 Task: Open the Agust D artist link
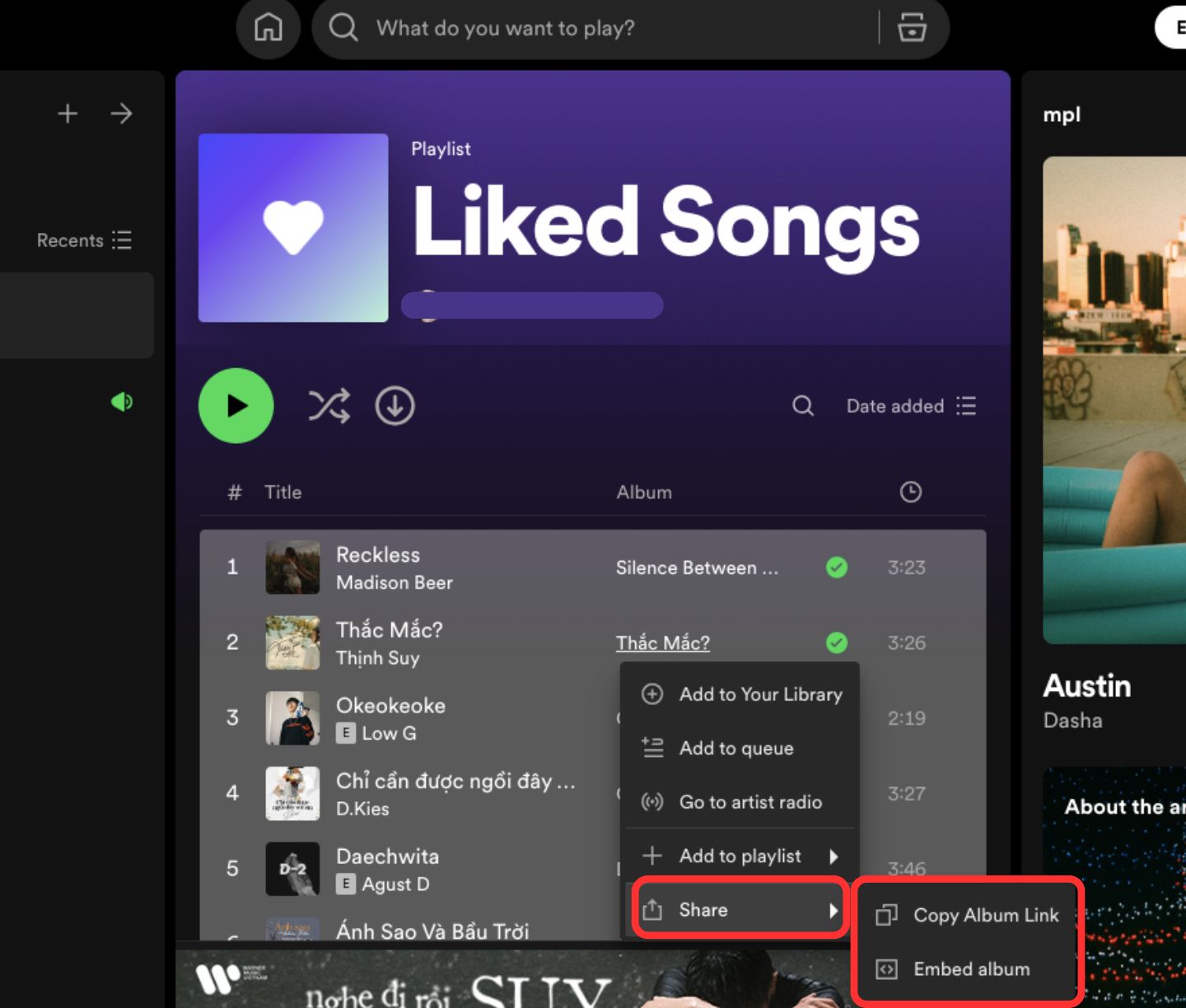[395, 884]
